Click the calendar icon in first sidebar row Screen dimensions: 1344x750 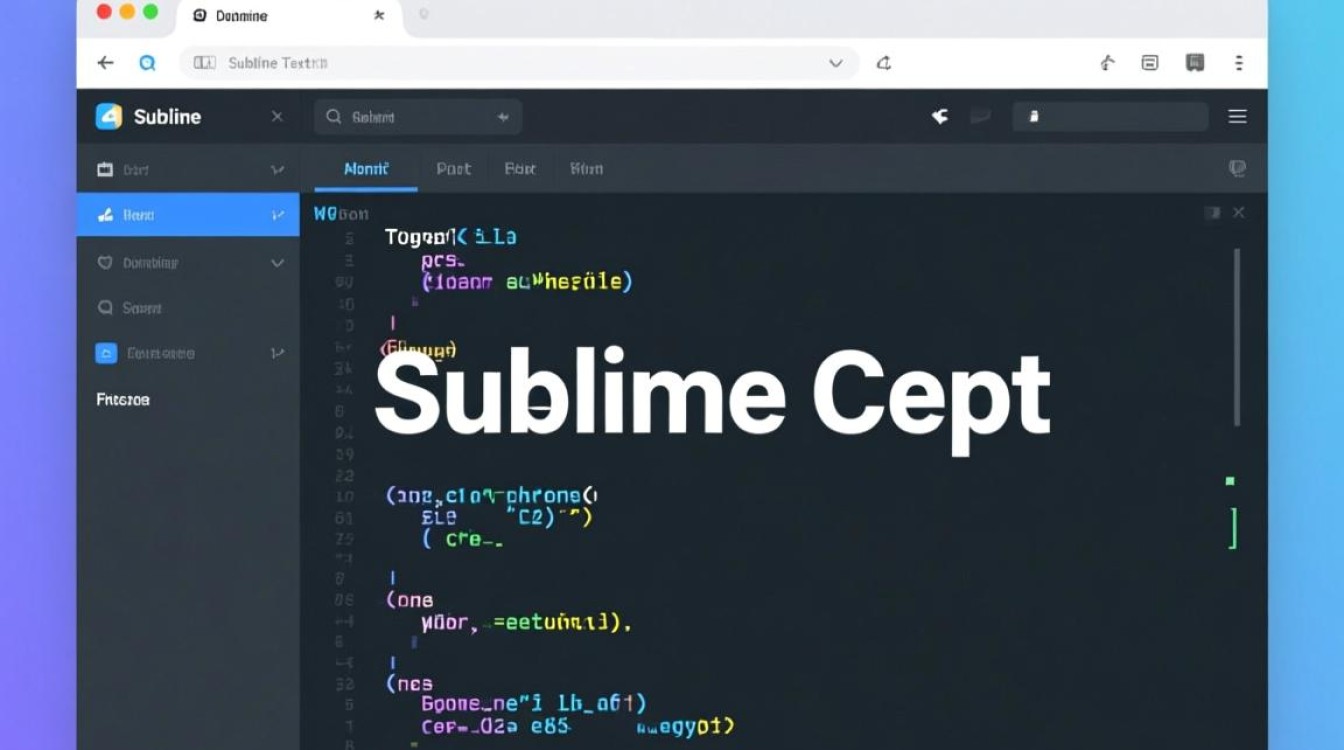[105, 170]
